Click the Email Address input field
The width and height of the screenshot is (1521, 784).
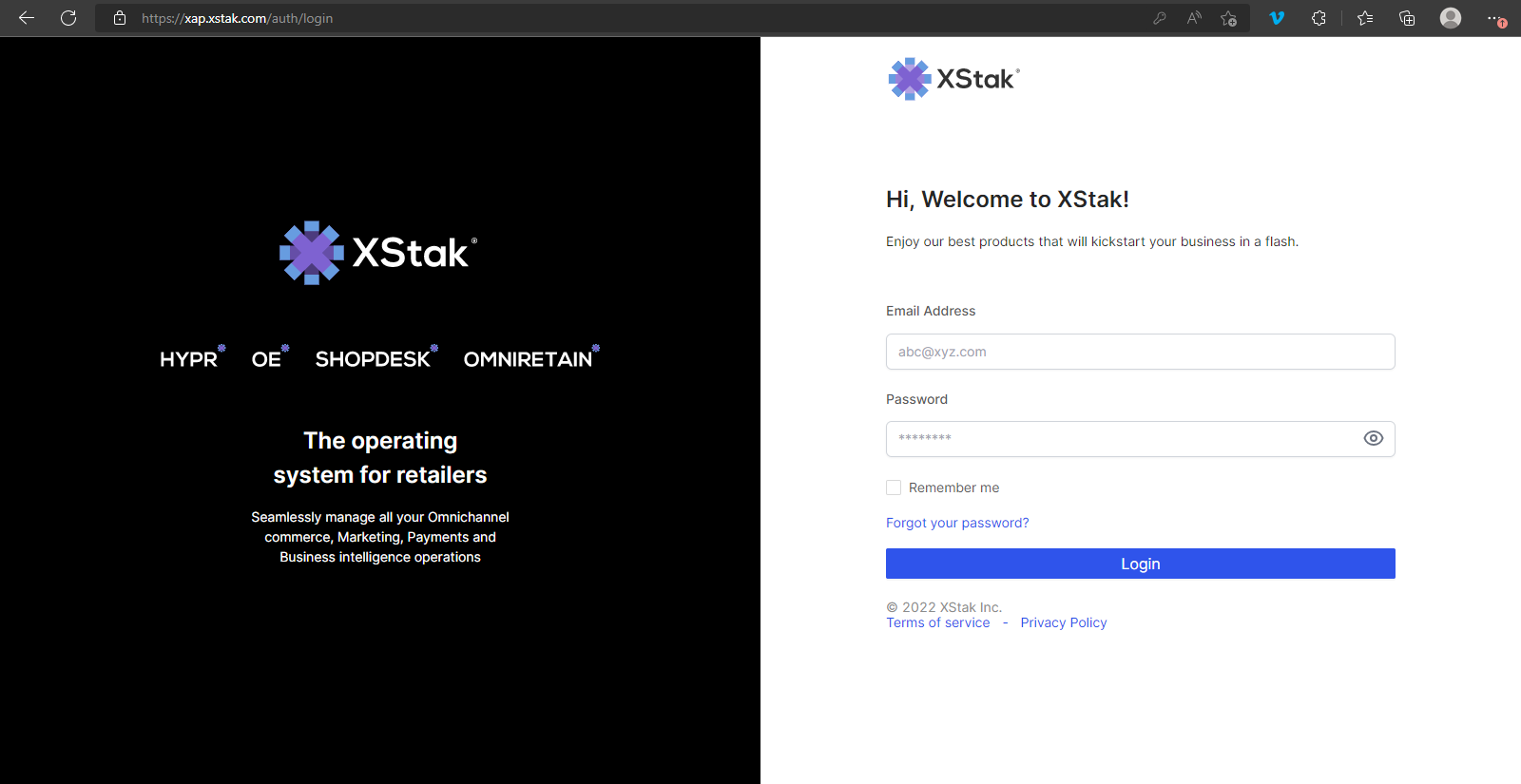[1140, 352]
